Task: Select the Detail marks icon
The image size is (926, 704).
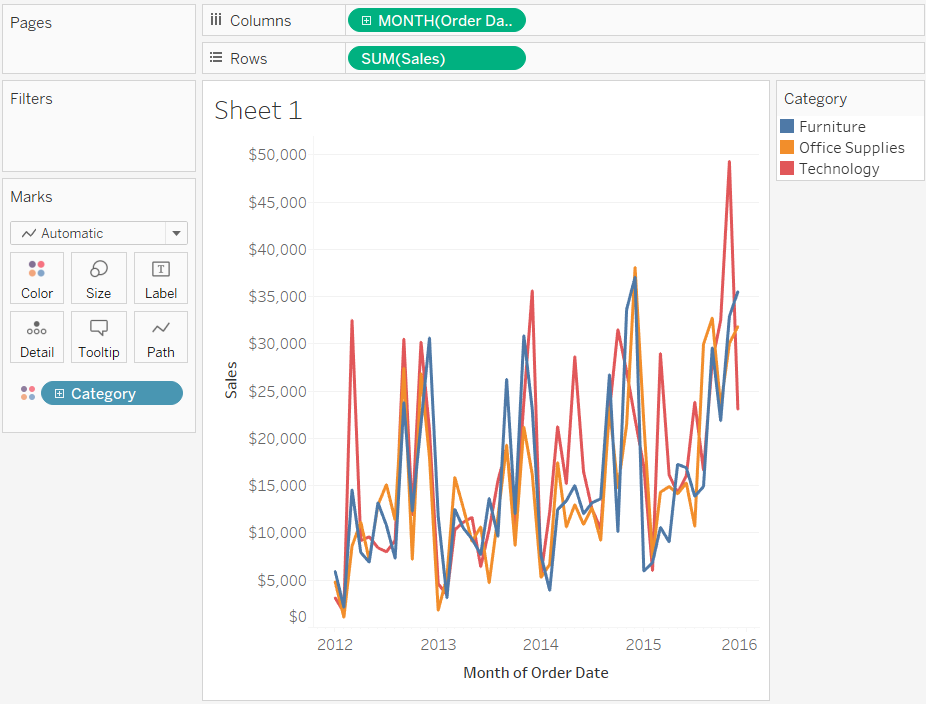Action: tap(36, 336)
